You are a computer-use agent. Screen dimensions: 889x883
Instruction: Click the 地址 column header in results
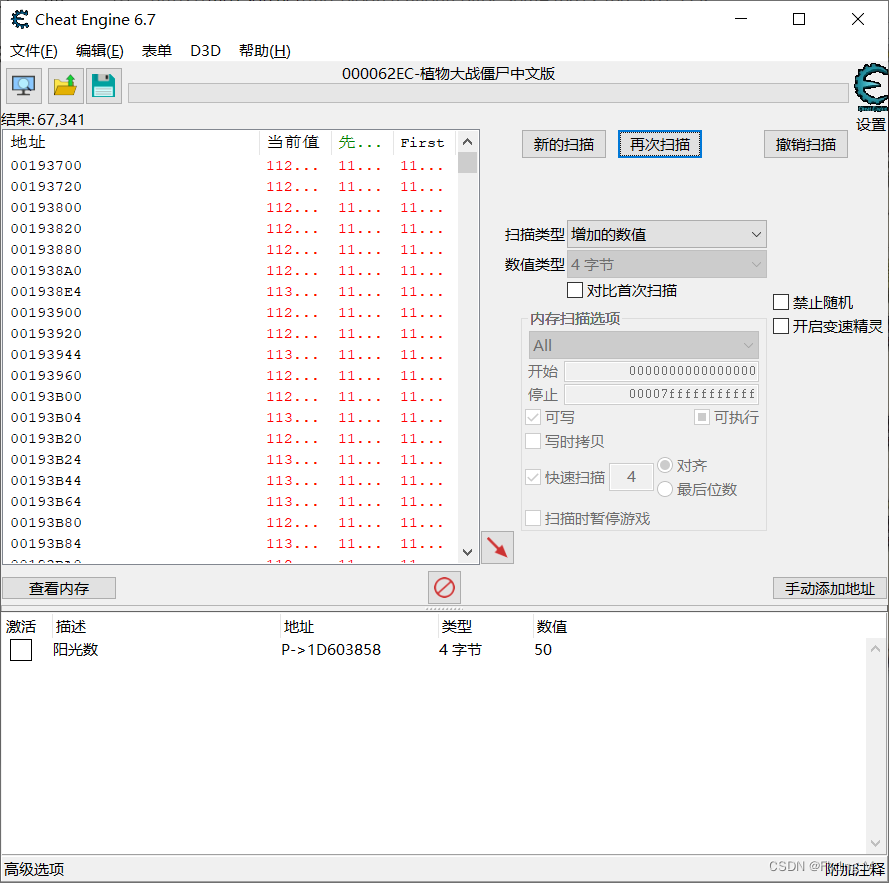click(x=132, y=142)
